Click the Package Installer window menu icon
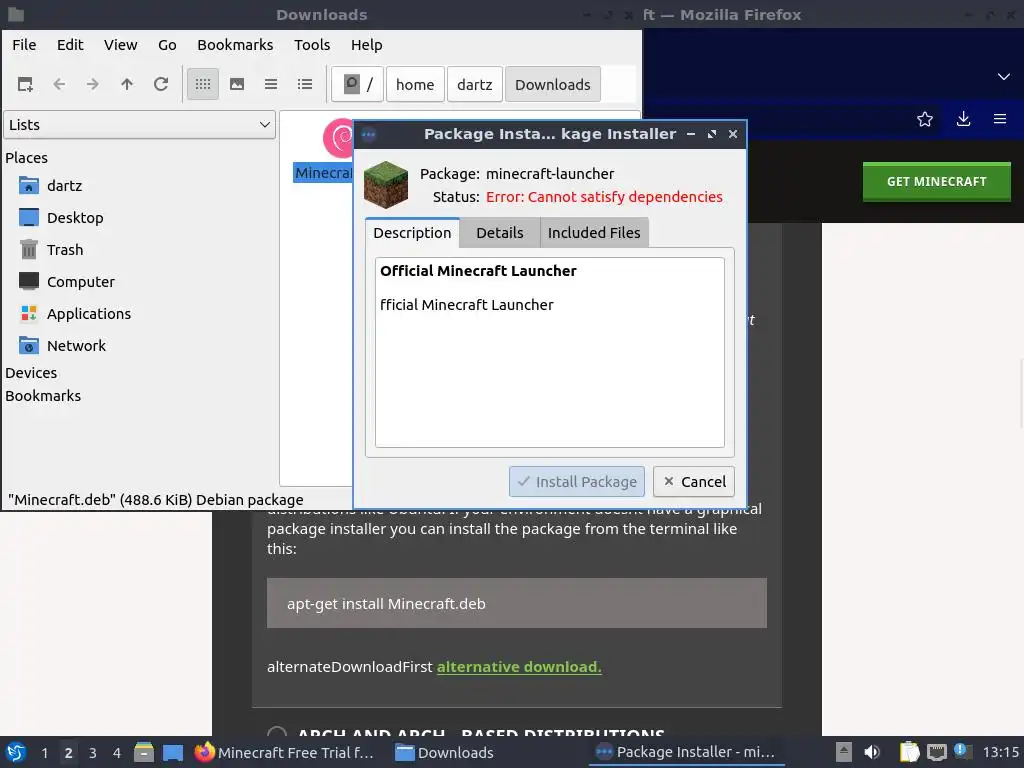This screenshot has height=768, width=1024. [x=369, y=135]
